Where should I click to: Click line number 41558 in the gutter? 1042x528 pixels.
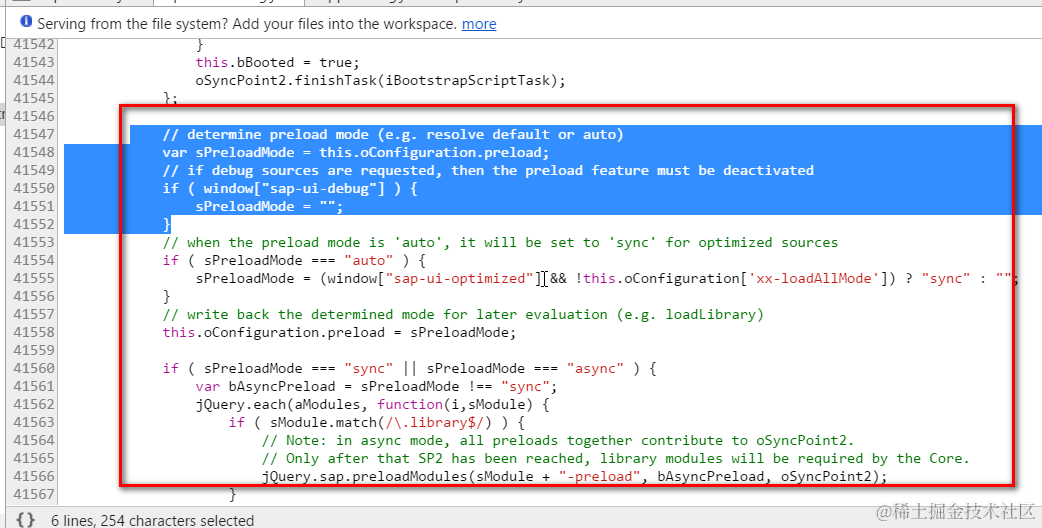34,332
